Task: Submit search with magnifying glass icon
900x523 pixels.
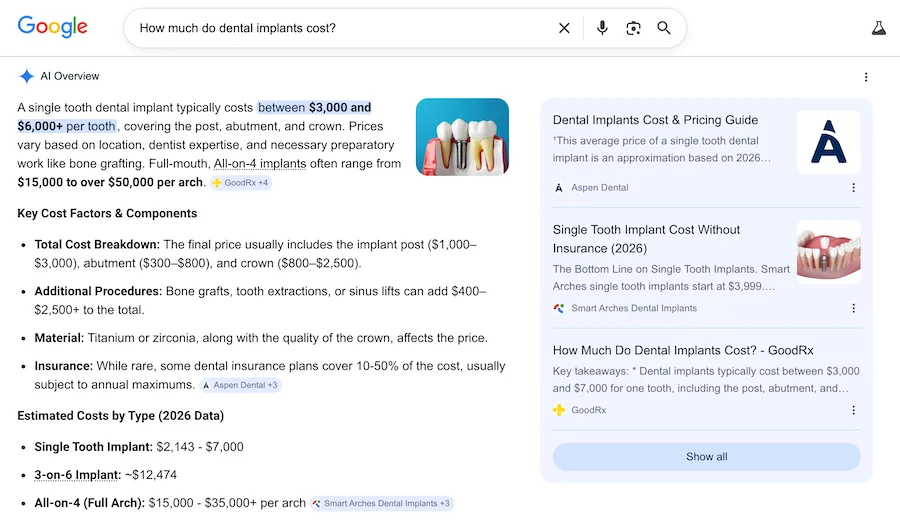Action: pyautogui.click(x=664, y=28)
